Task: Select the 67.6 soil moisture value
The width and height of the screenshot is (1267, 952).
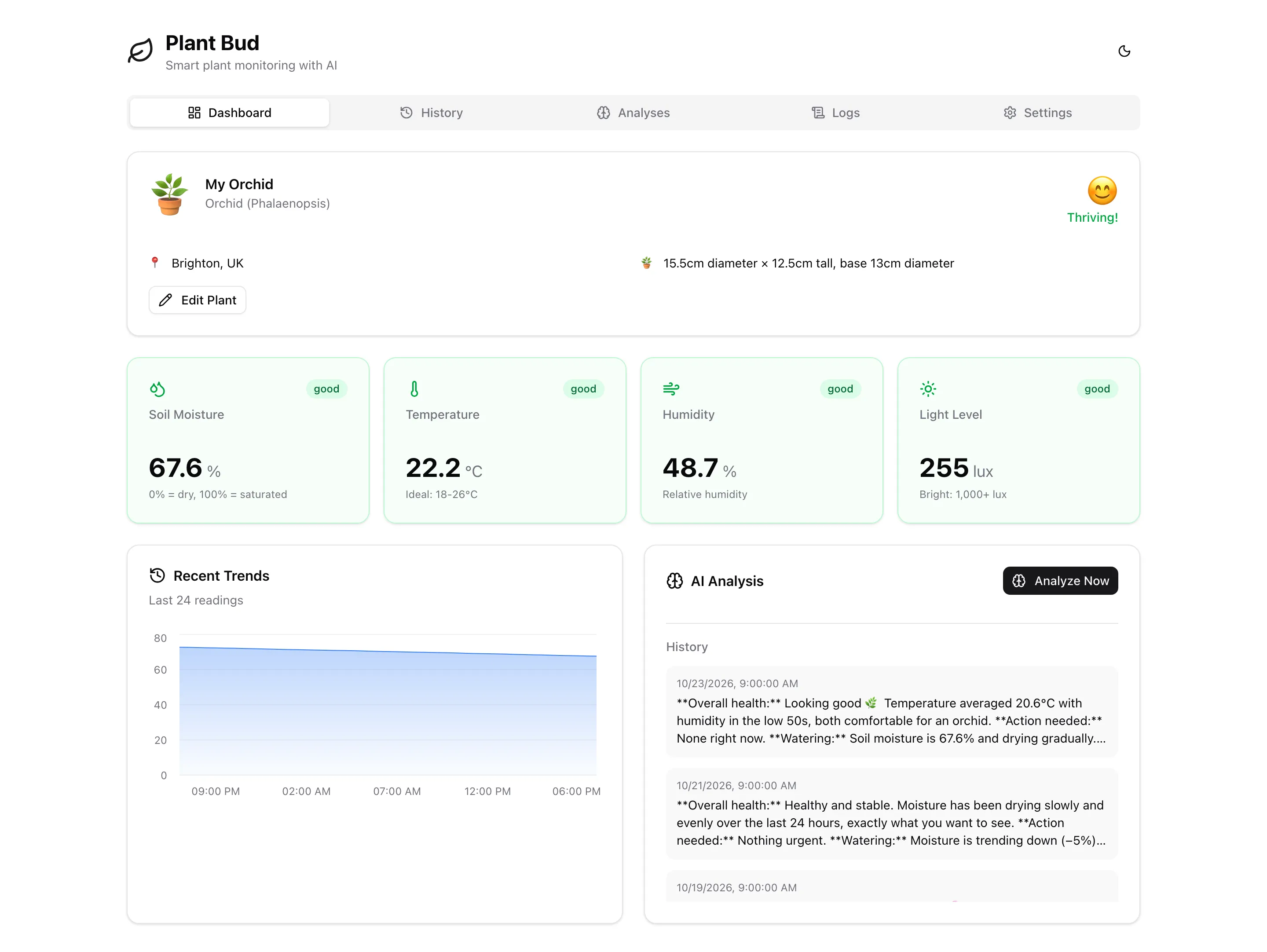Action: pos(175,468)
